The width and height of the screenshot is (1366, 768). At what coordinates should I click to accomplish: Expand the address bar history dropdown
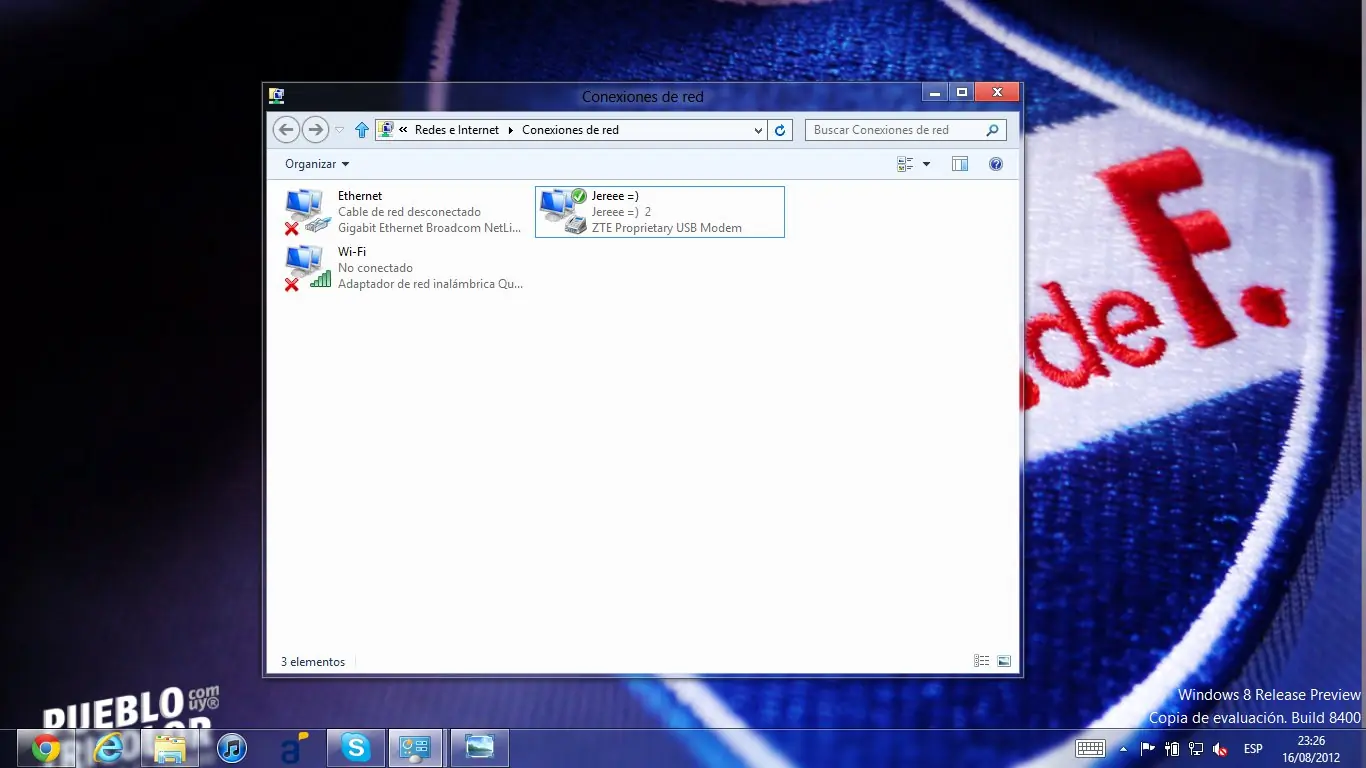[x=758, y=130]
